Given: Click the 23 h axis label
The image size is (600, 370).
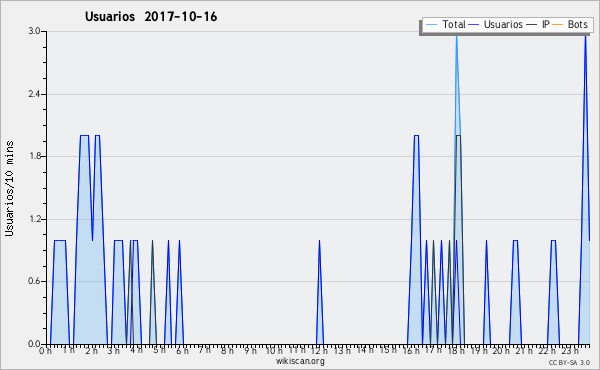Looking at the screenshot, I should [x=570, y=350].
